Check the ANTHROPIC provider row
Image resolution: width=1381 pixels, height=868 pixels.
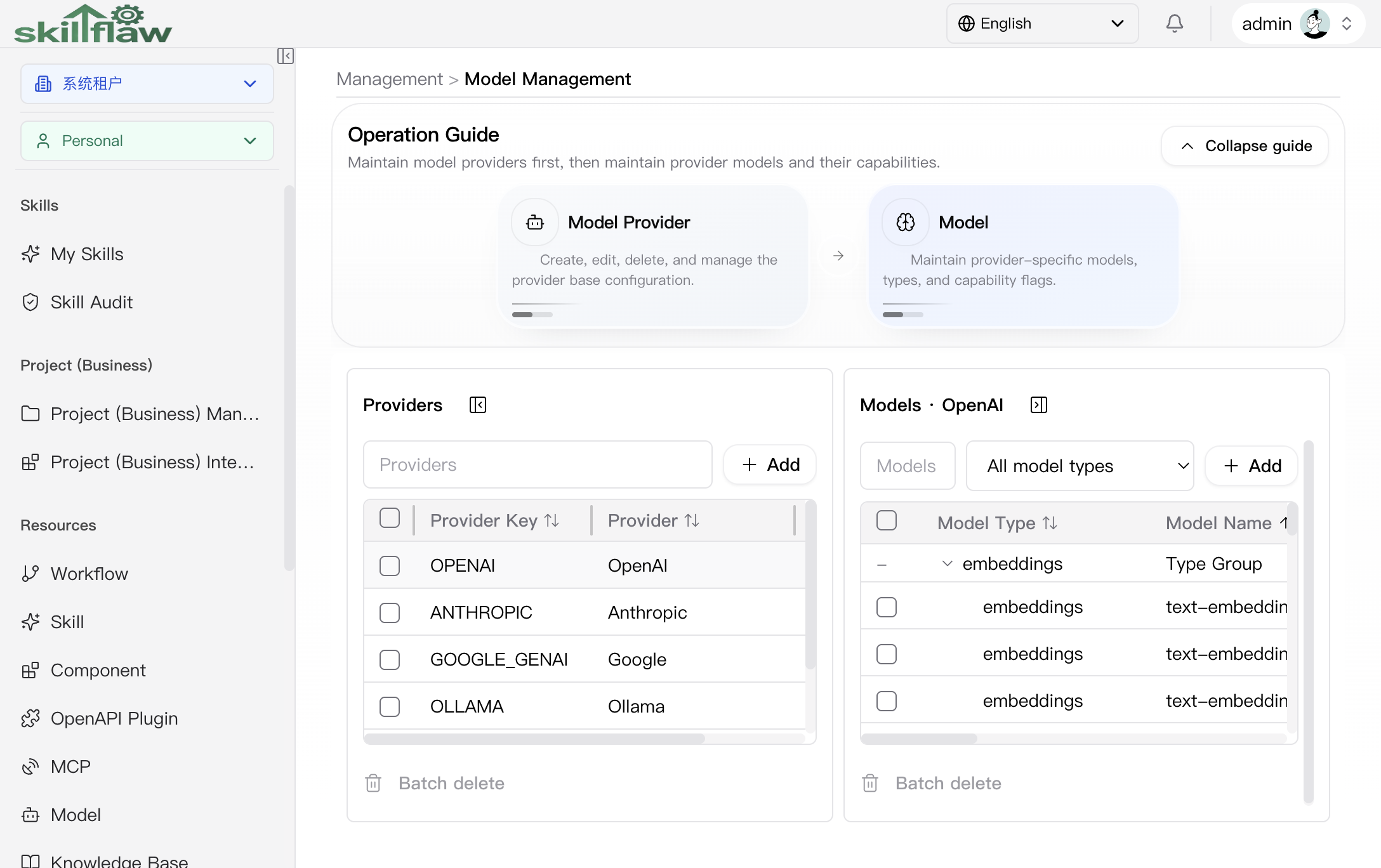pos(390,612)
